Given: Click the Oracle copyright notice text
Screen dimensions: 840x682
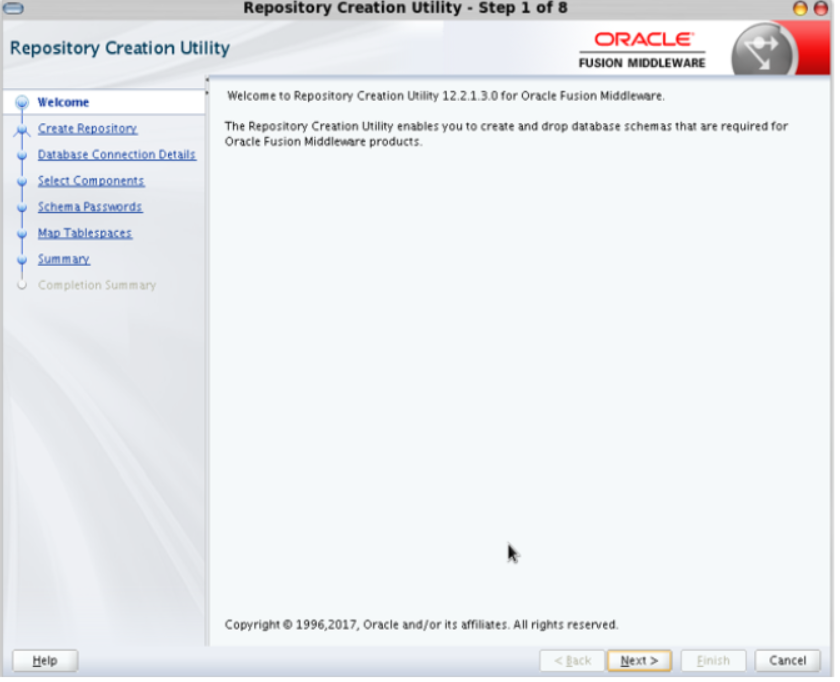Looking at the screenshot, I should tap(421, 625).
